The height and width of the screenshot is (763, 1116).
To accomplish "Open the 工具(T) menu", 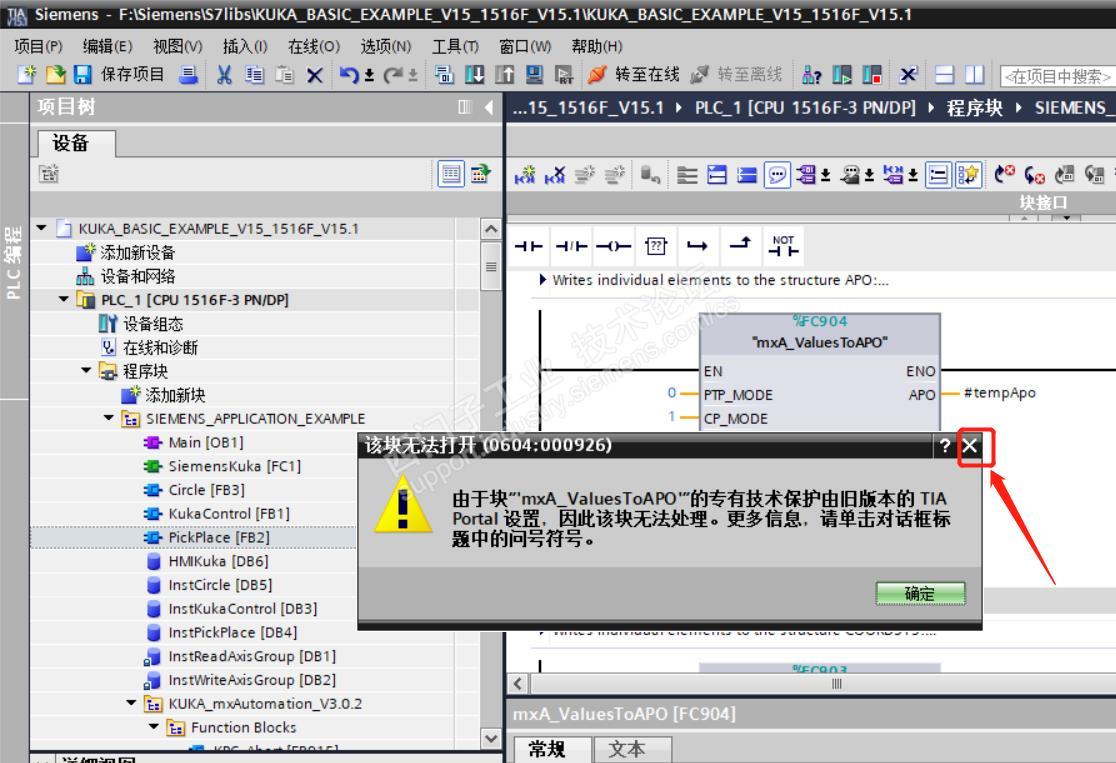I will pos(456,46).
